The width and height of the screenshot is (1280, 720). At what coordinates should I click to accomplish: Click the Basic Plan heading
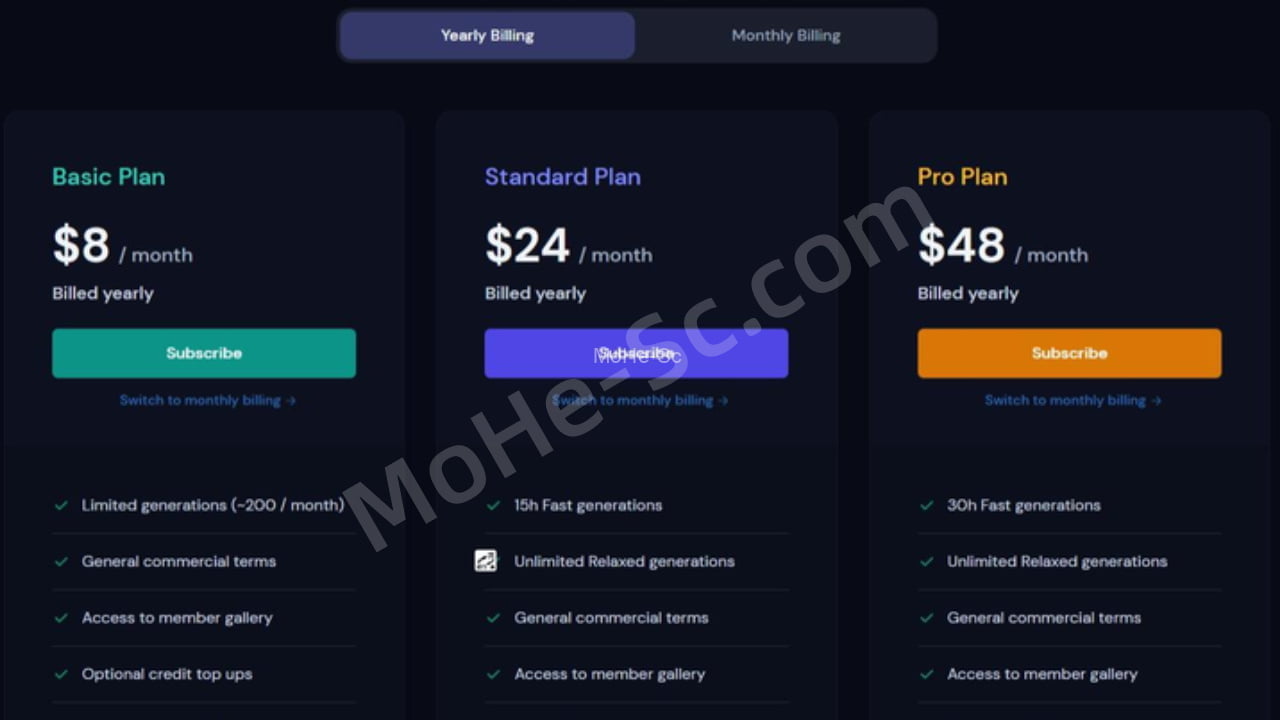(x=108, y=177)
